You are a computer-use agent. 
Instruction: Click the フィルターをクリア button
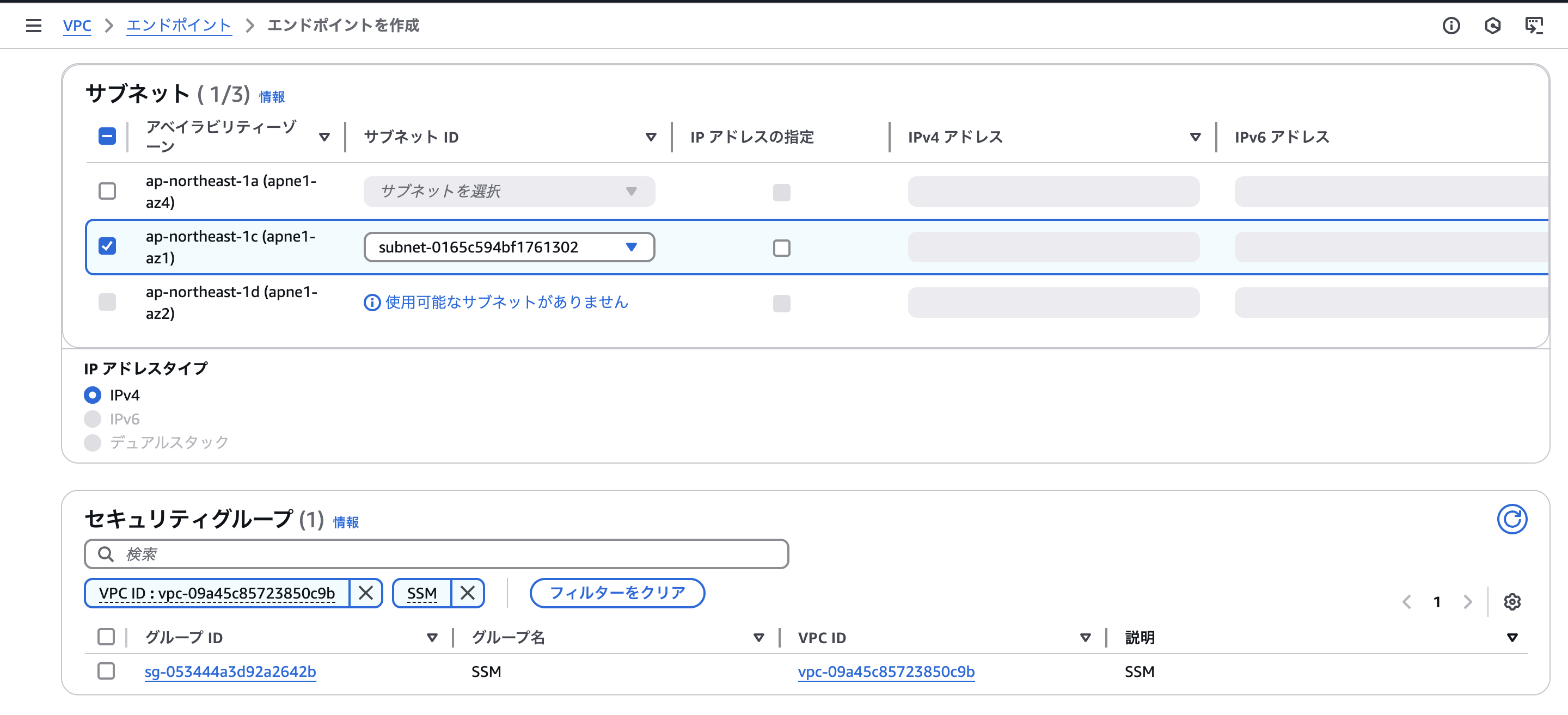pyautogui.click(x=617, y=593)
